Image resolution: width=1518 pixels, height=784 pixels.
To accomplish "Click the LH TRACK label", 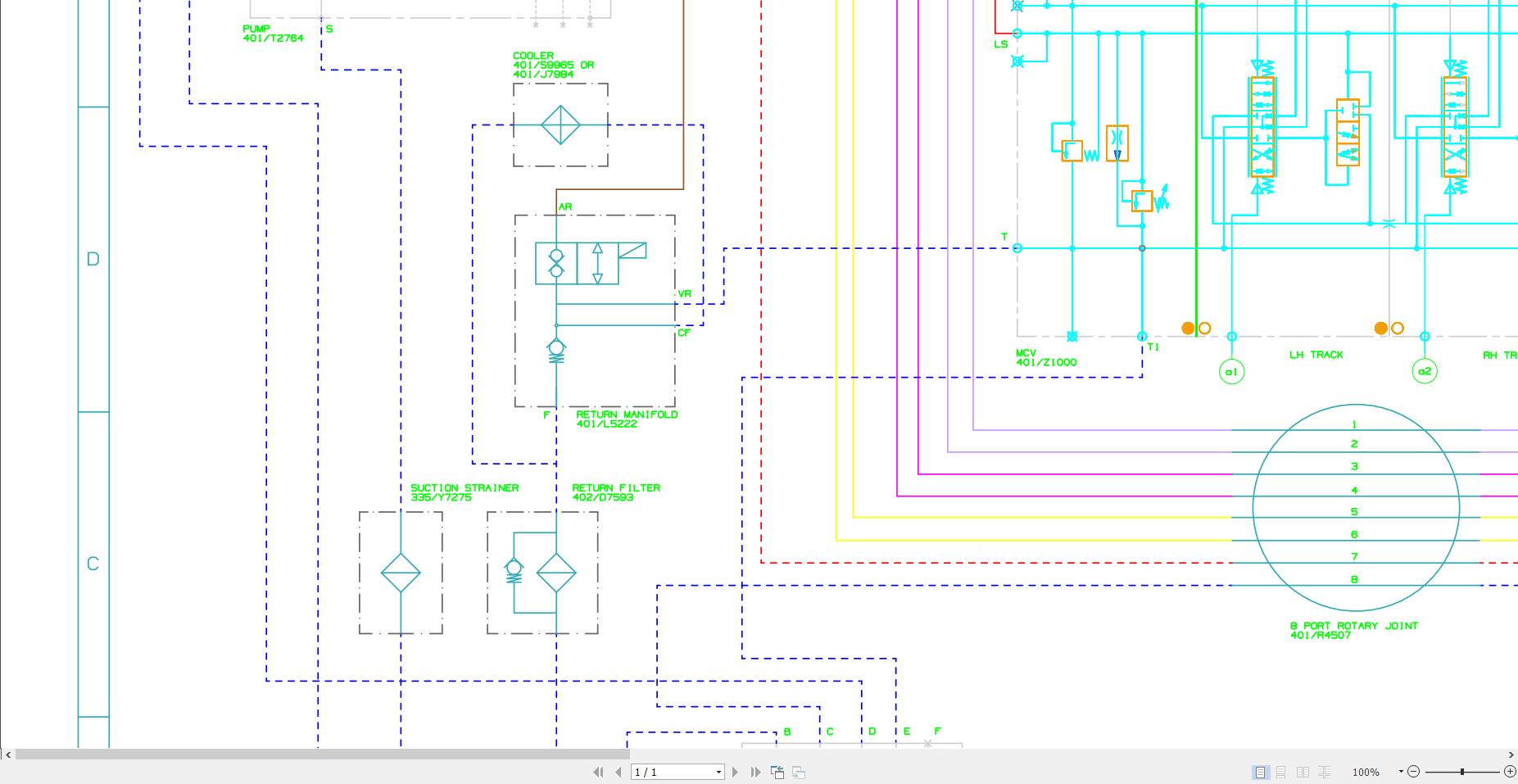I will tap(1316, 355).
